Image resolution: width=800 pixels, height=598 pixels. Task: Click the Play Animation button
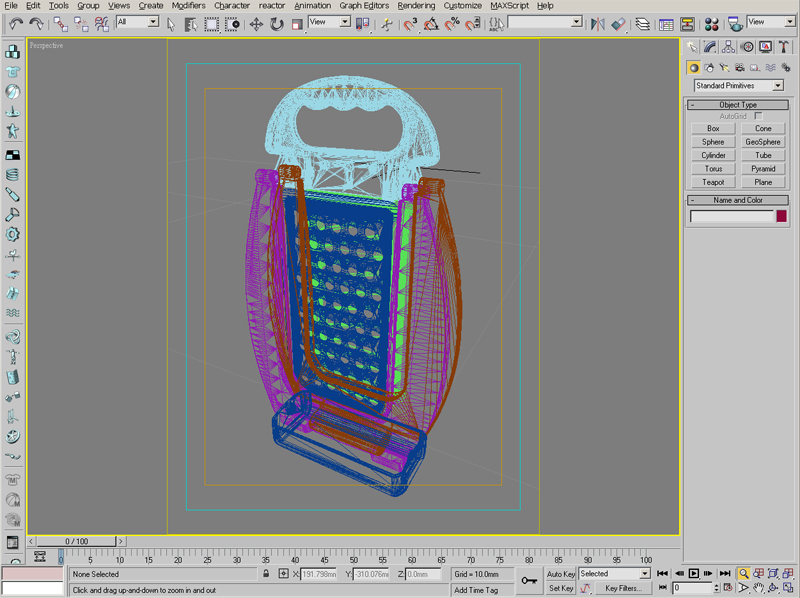click(x=693, y=574)
